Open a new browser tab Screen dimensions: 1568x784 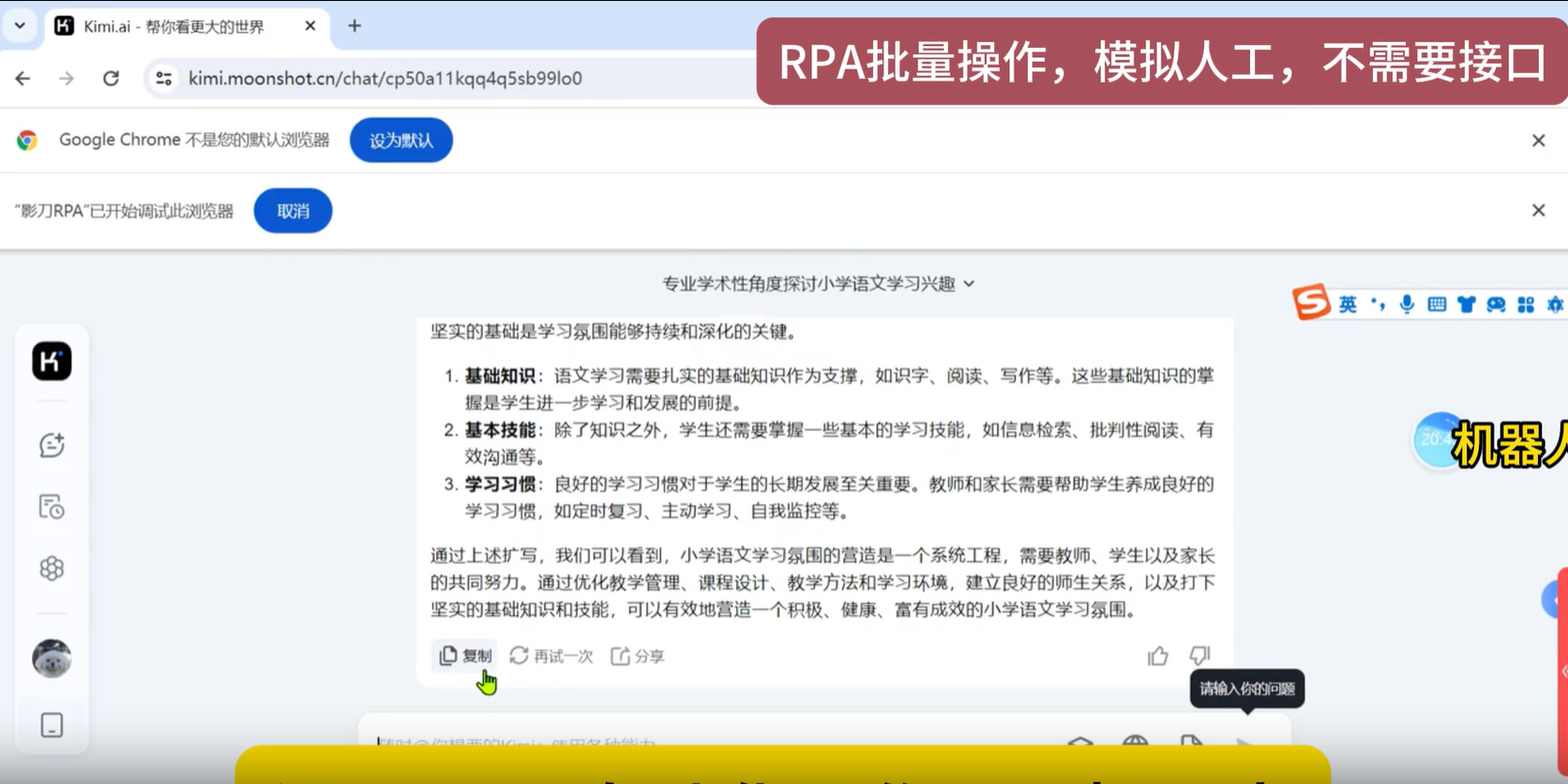pyautogui.click(x=354, y=26)
